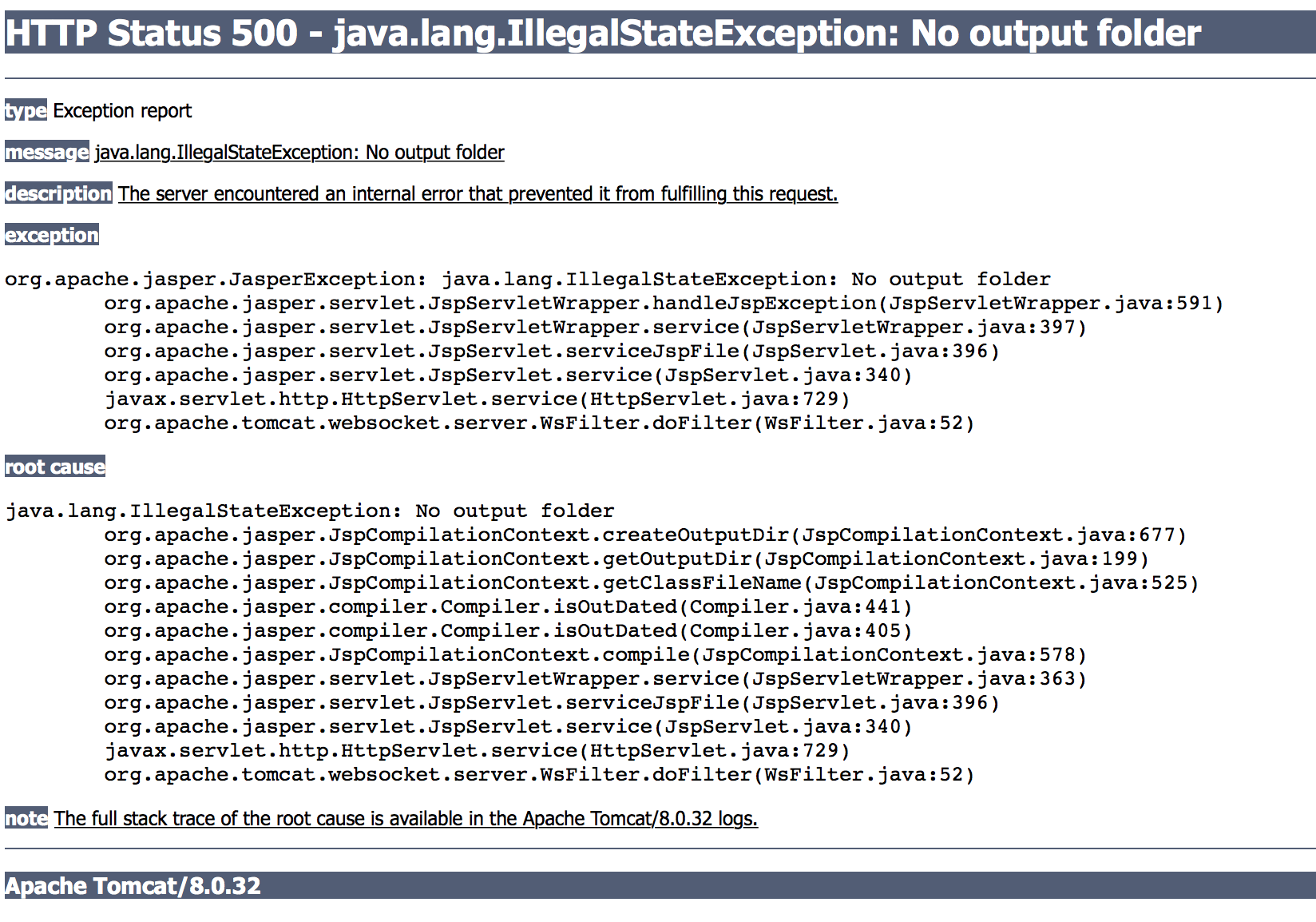Click the handleJspException stack trace line
The width and height of the screenshot is (1316, 922).
[664, 303]
